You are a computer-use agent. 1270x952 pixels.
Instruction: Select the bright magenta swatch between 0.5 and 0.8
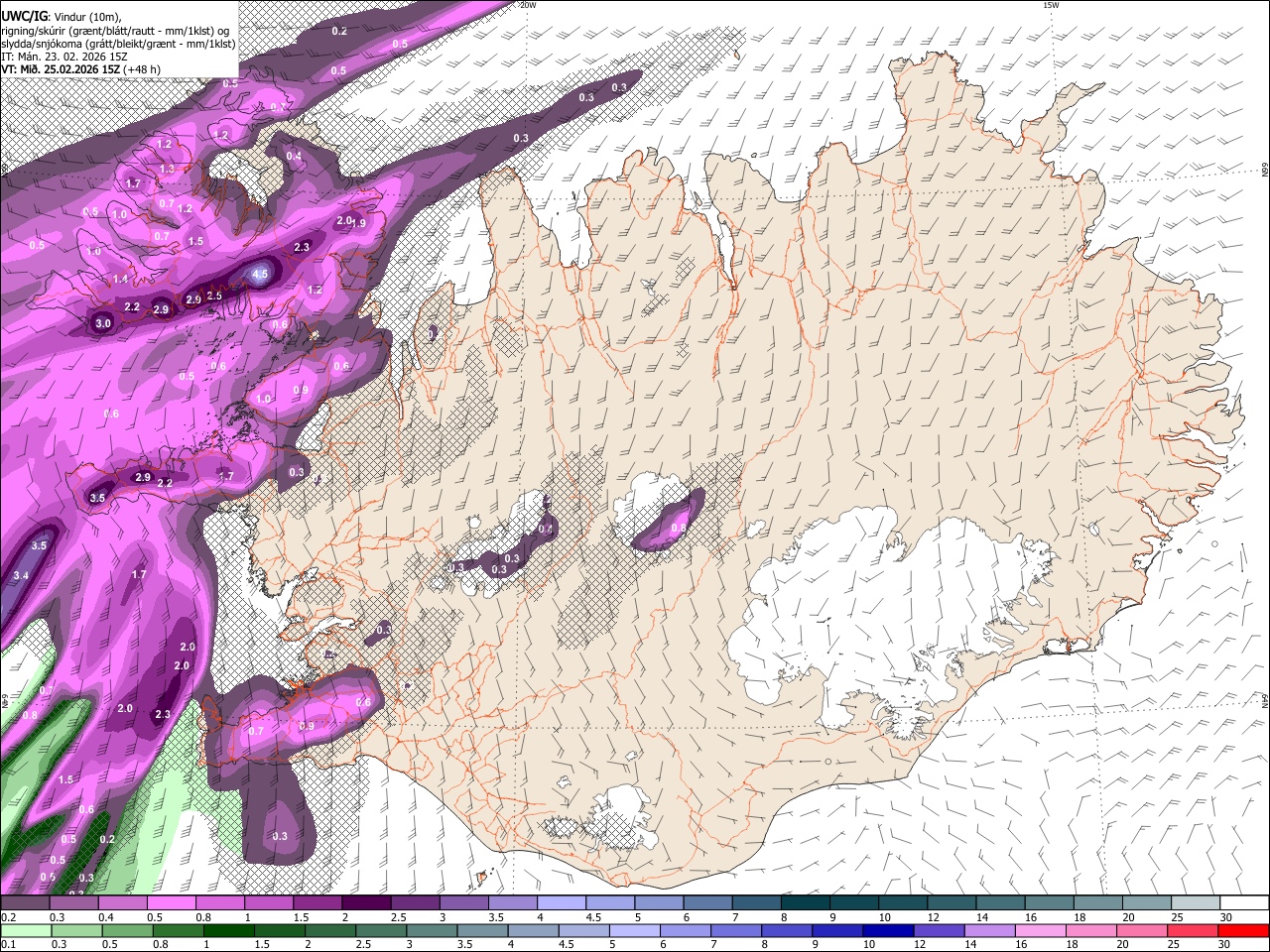point(172,903)
